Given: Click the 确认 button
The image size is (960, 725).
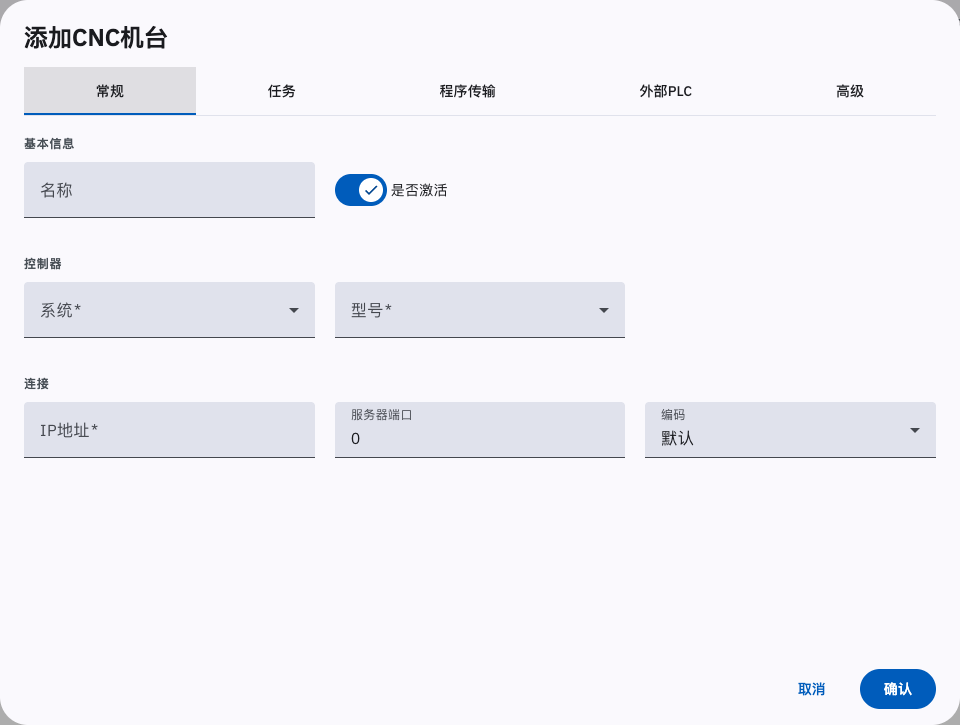Looking at the screenshot, I should [898, 689].
